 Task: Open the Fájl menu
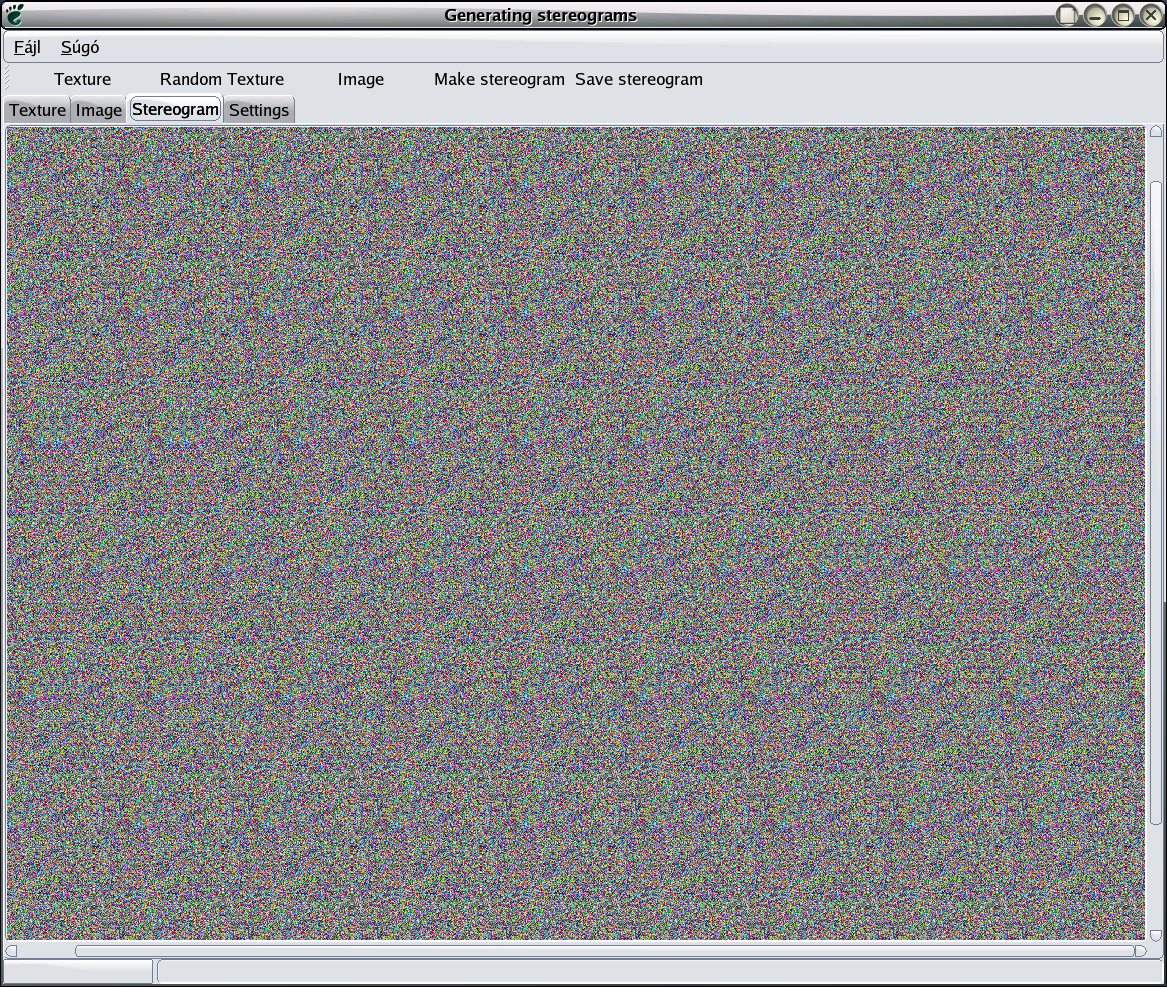tap(27, 47)
